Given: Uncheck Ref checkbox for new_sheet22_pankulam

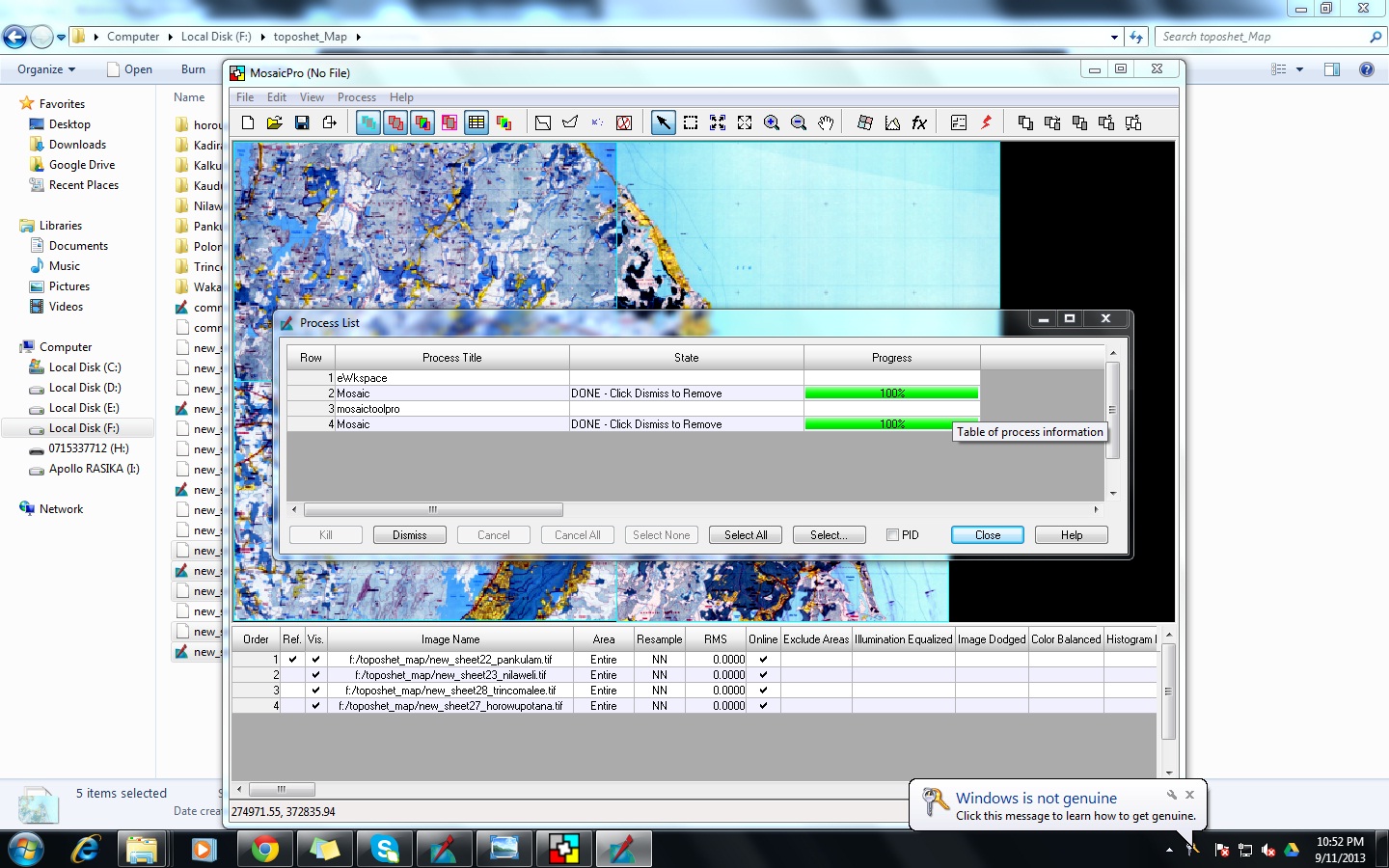Looking at the screenshot, I should coord(292,660).
